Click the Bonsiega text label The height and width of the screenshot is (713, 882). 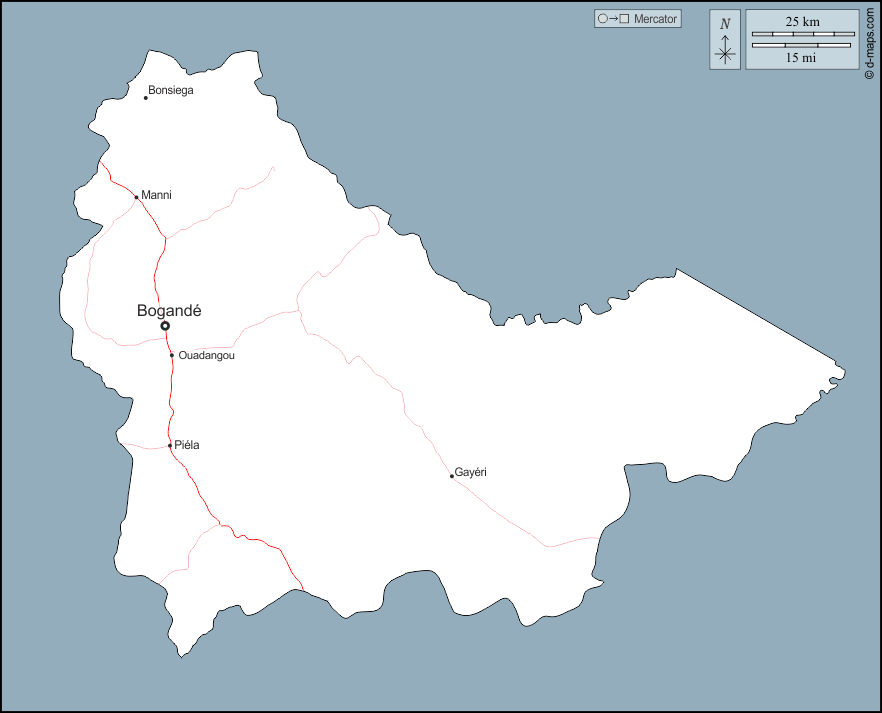pos(171,90)
